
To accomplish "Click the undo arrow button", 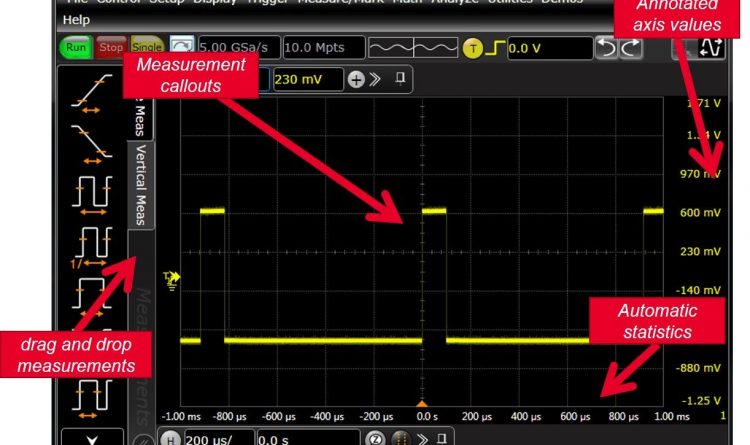I will (x=607, y=48).
